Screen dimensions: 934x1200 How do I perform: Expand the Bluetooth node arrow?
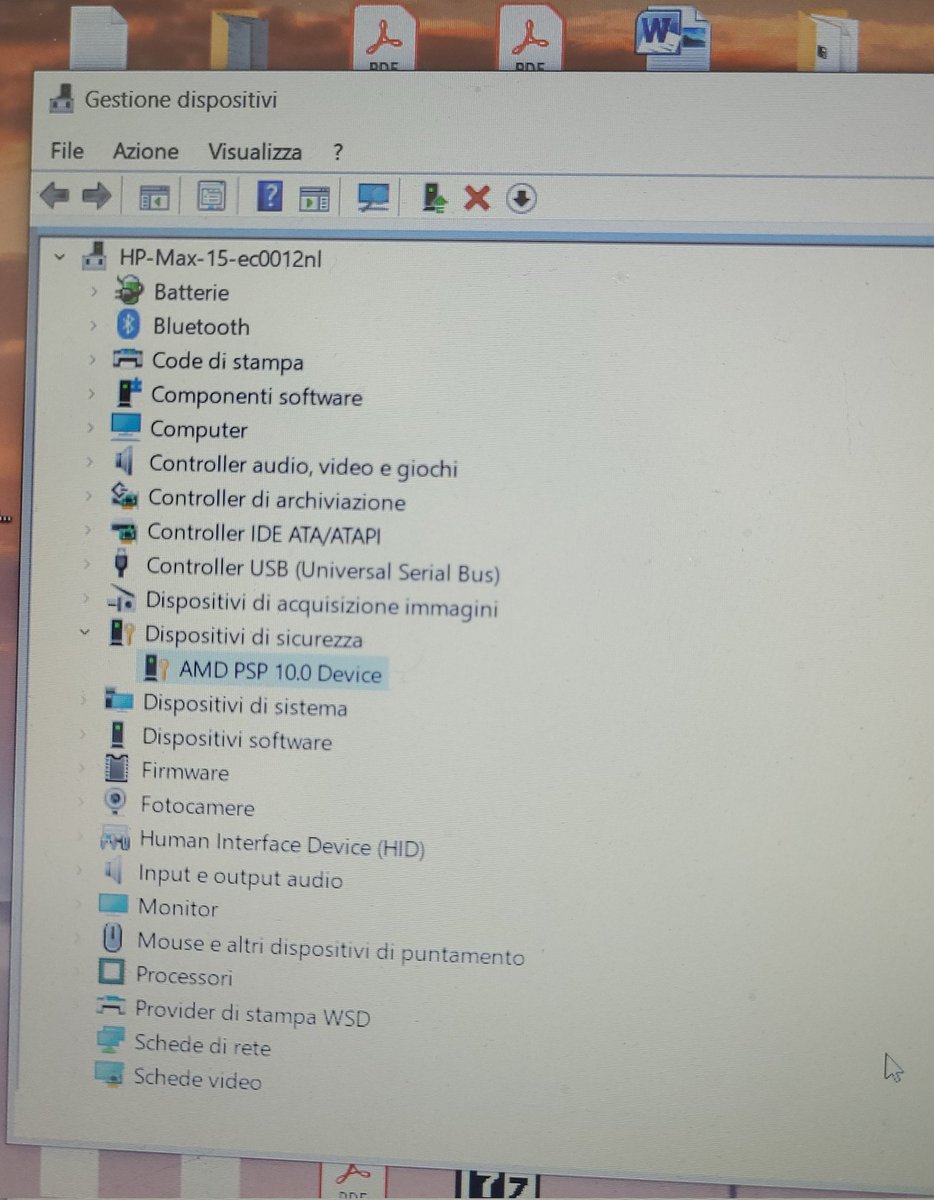pos(94,326)
